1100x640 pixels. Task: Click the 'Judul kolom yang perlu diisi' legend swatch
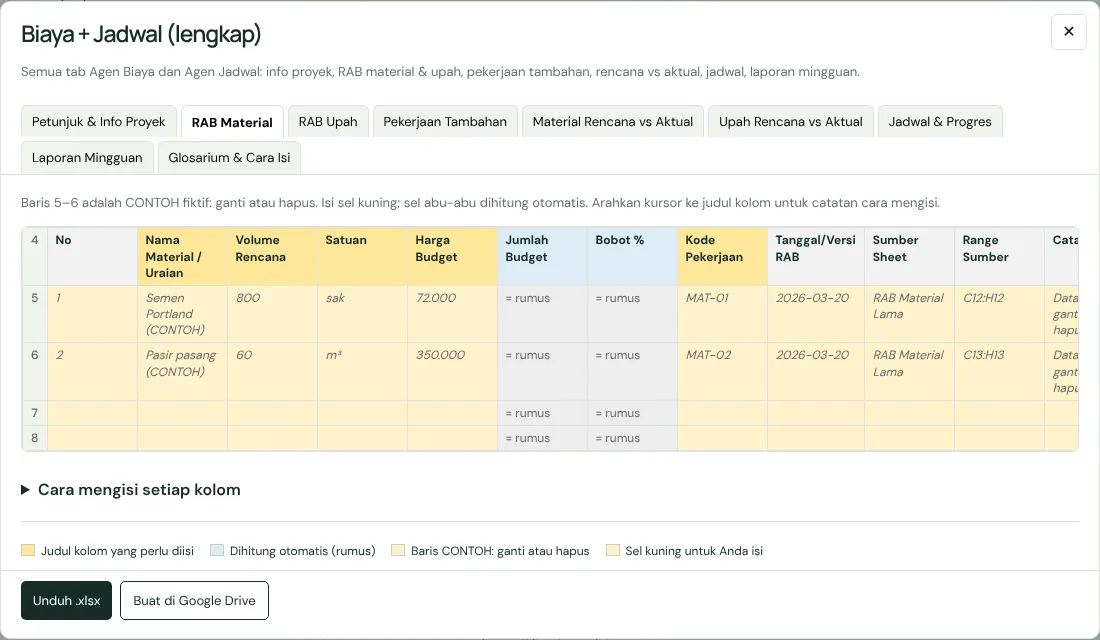point(28,550)
